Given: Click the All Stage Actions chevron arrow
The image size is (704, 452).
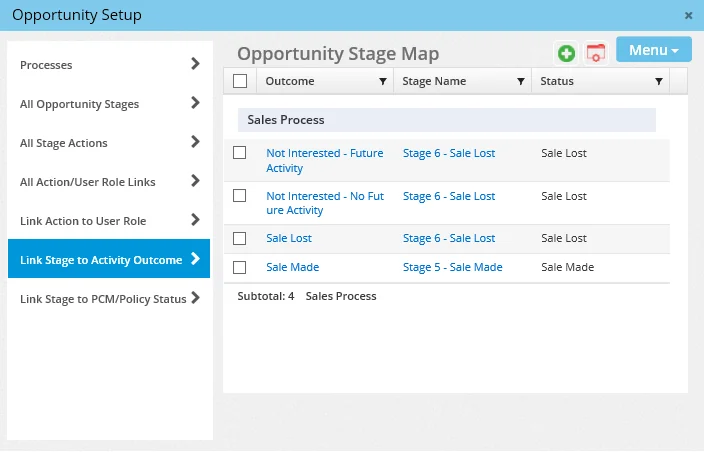Looking at the screenshot, I should (x=195, y=142).
